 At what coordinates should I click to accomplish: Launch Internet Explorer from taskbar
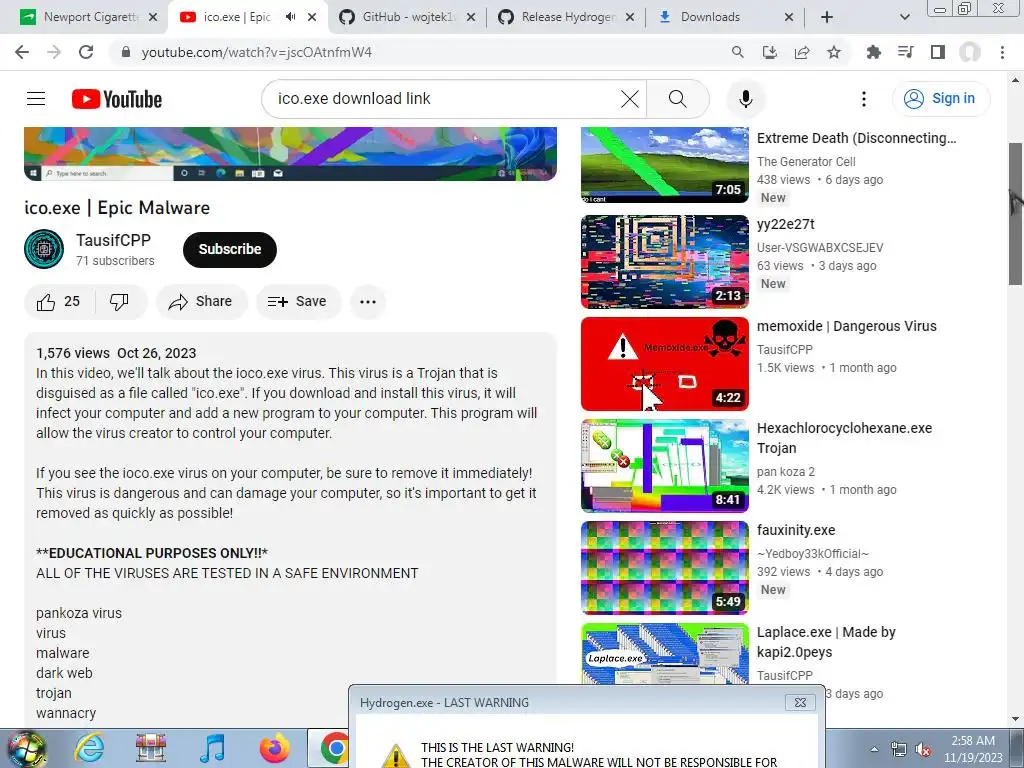click(x=89, y=748)
